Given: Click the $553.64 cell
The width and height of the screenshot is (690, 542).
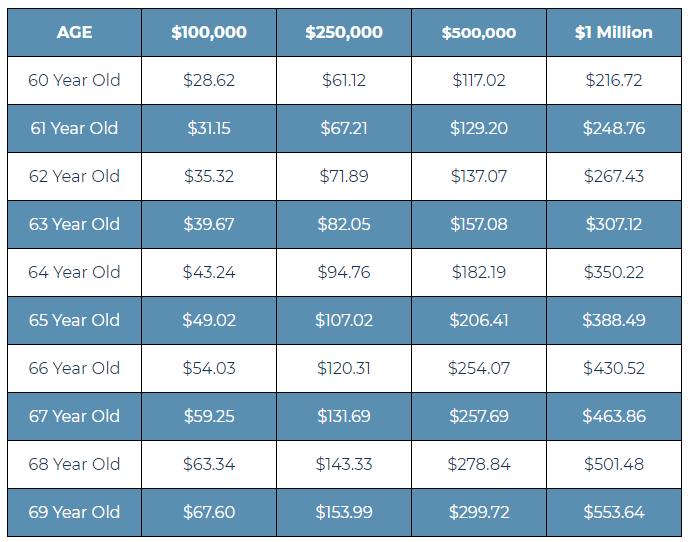Looking at the screenshot, I should click(x=614, y=512).
